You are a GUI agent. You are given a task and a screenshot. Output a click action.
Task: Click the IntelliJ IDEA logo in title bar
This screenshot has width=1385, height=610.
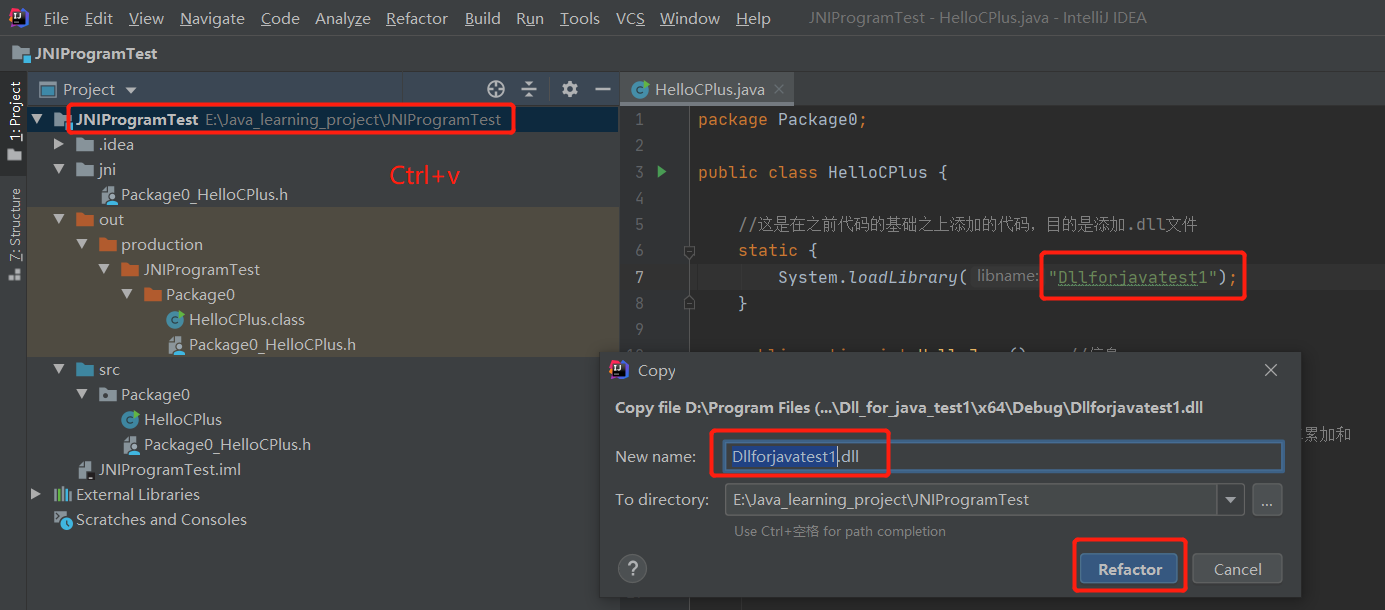[x=19, y=17]
